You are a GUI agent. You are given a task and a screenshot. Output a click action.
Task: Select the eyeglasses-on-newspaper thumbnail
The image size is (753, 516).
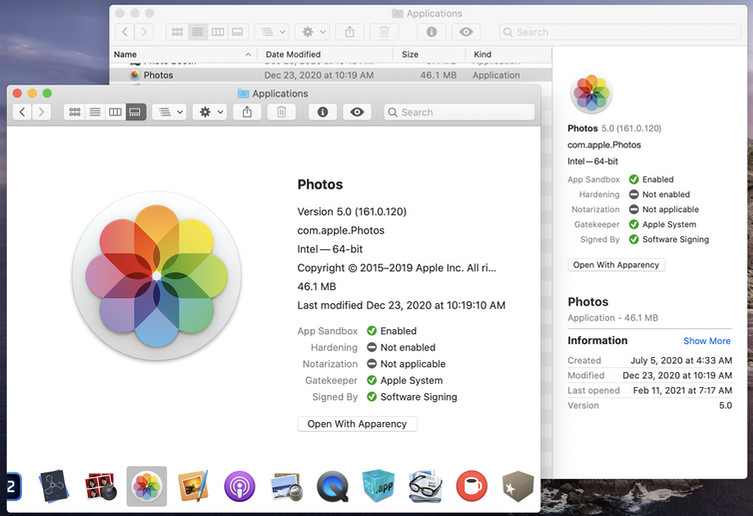point(425,486)
